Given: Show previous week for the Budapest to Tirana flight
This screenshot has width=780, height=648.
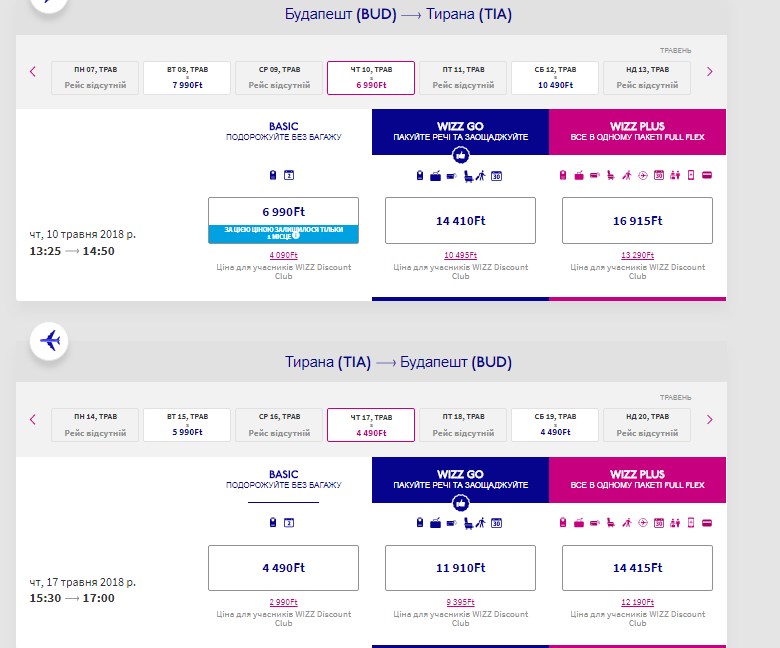Looking at the screenshot, I should tap(33, 72).
